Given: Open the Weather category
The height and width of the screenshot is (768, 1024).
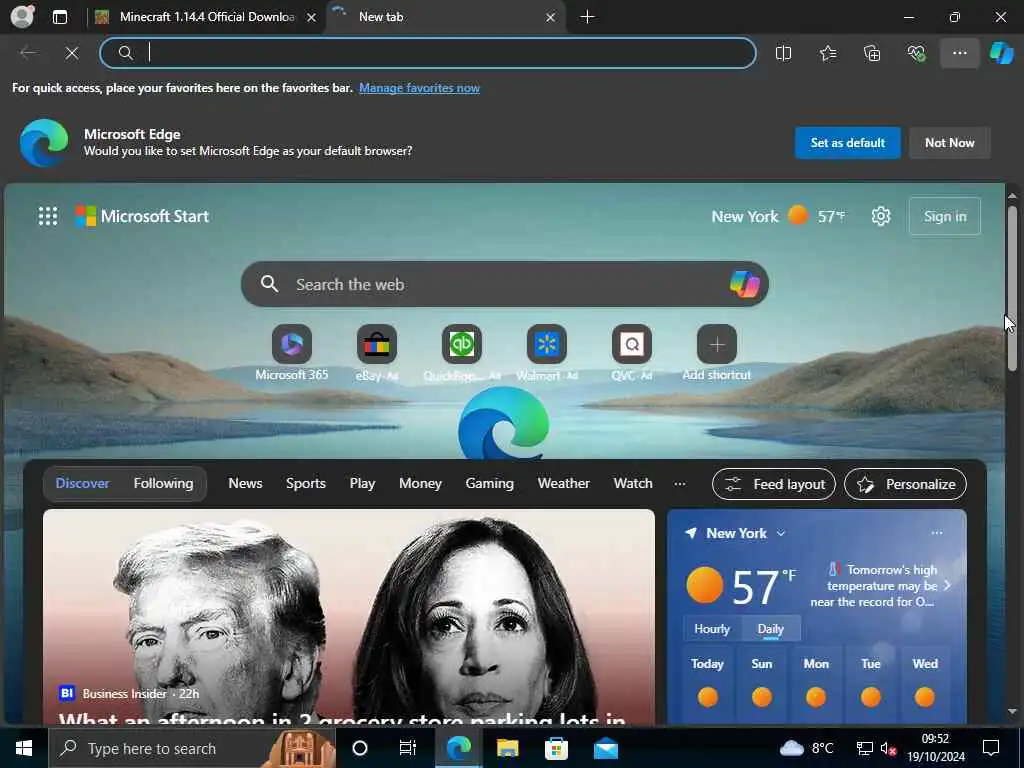Looking at the screenshot, I should point(563,483).
